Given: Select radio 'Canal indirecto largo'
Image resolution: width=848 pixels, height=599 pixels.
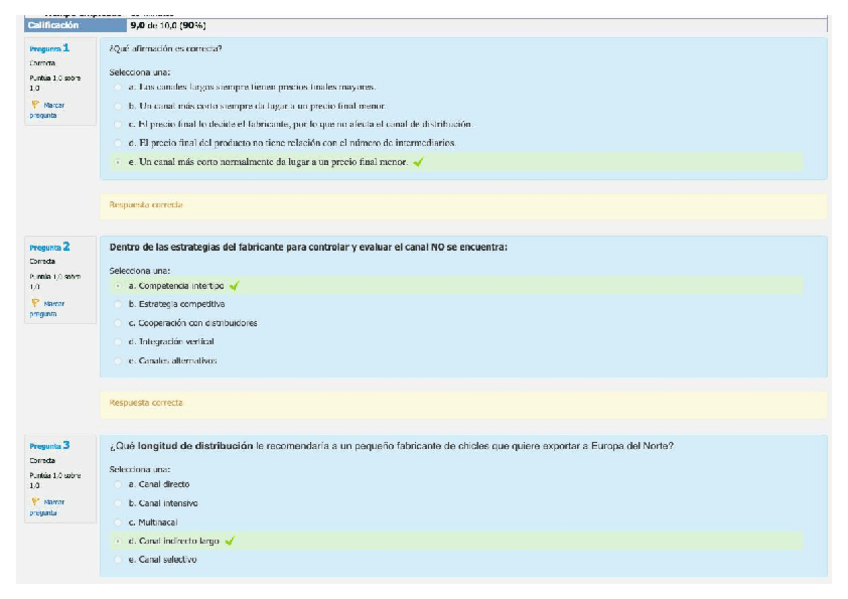Looking at the screenshot, I should click(x=118, y=541).
